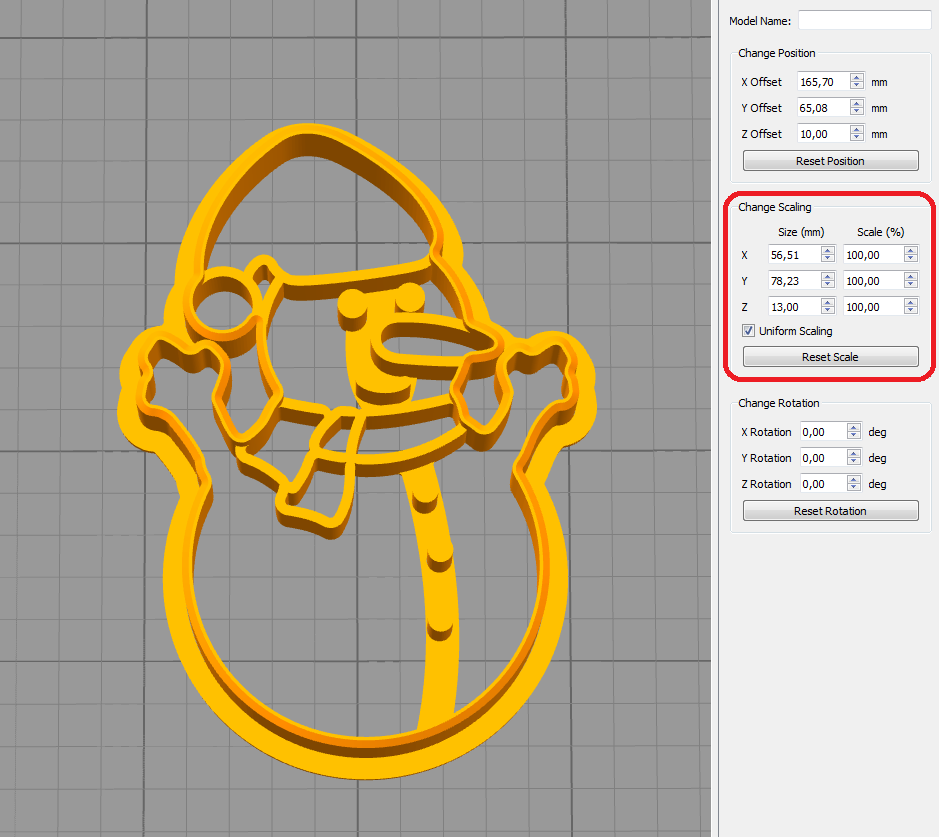
Task: Increase X Rotation with the up arrow
Action: pos(854,427)
